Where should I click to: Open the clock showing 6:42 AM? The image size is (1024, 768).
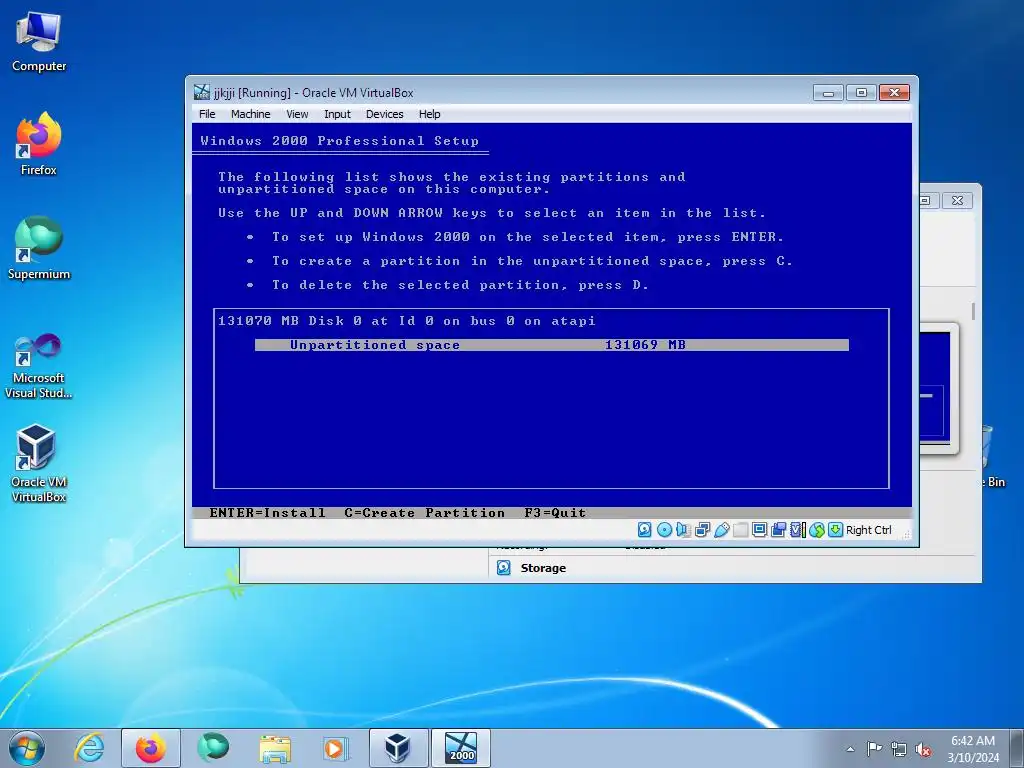(x=973, y=748)
